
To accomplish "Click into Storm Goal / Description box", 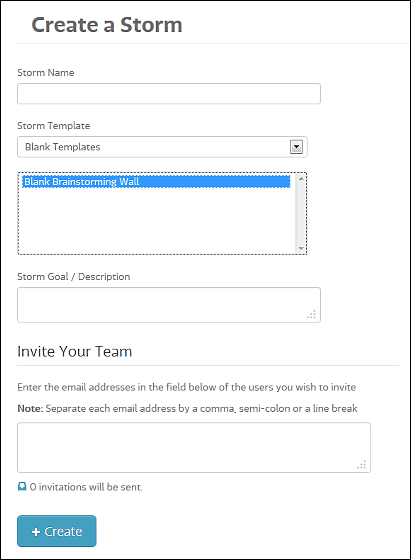I will click(x=169, y=305).
